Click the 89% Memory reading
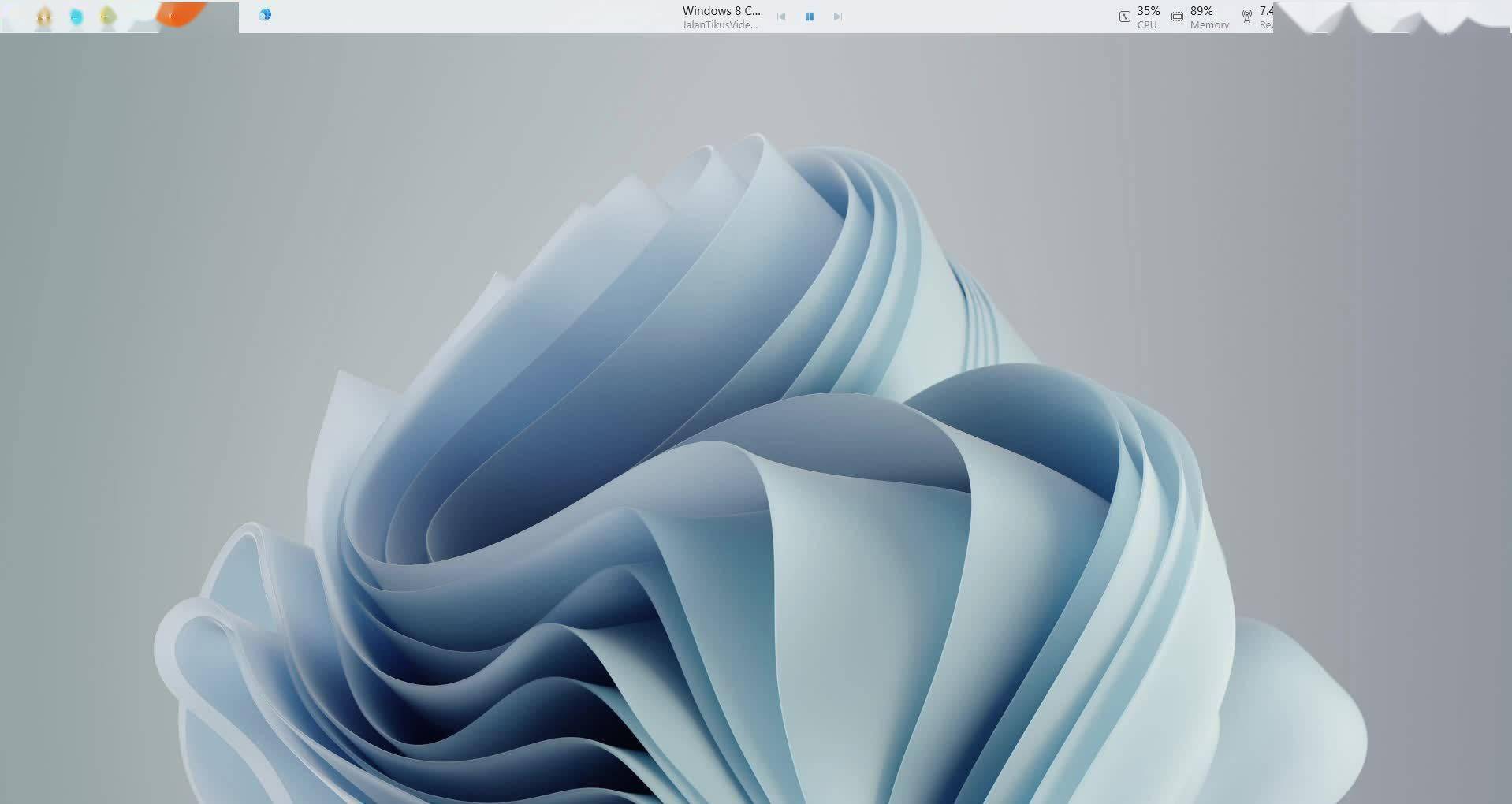The image size is (1512, 804). pos(1201,10)
